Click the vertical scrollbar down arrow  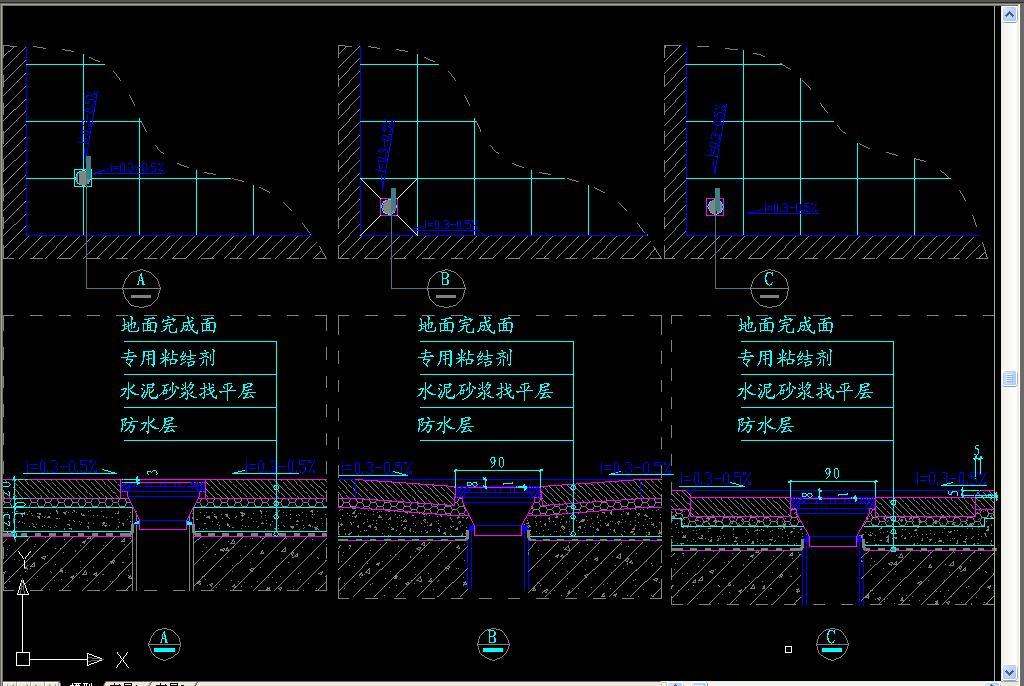click(x=1009, y=672)
